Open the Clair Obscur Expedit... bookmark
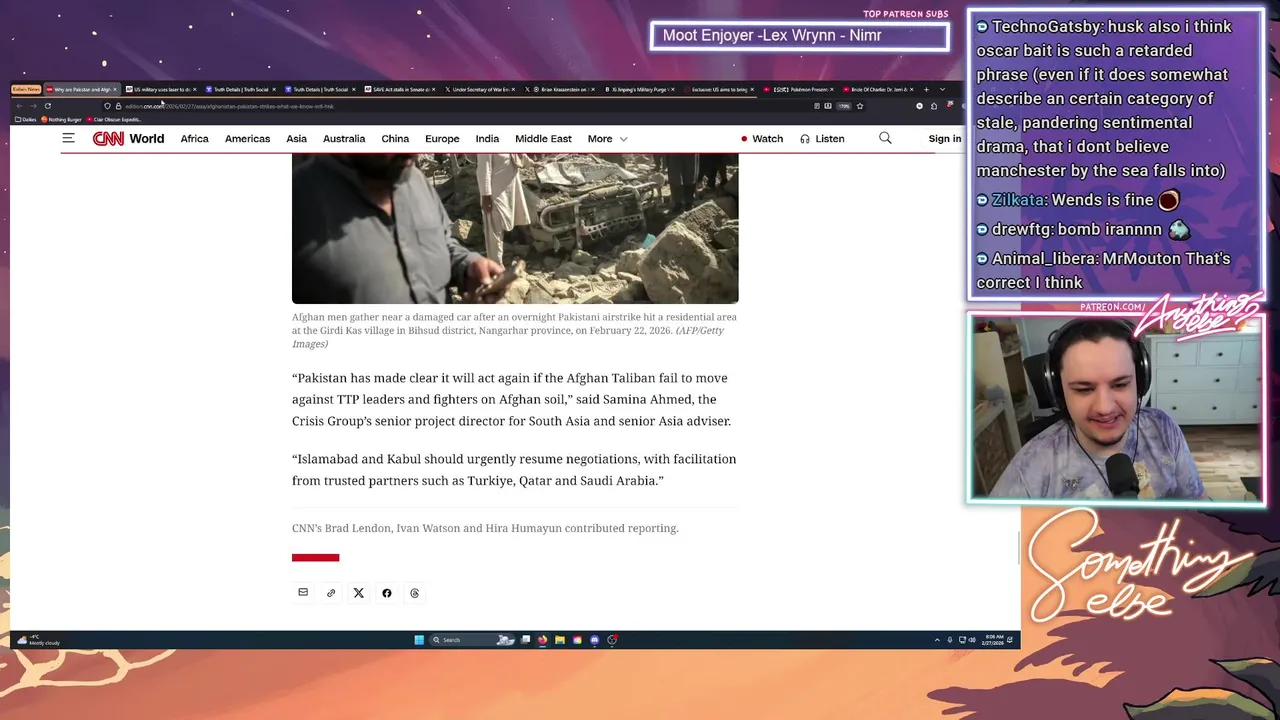The width and height of the screenshot is (1280, 720). pos(114,119)
